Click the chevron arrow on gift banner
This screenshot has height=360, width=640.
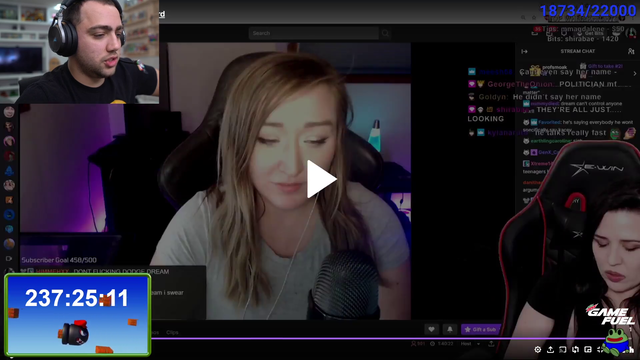(x=635, y=73)
